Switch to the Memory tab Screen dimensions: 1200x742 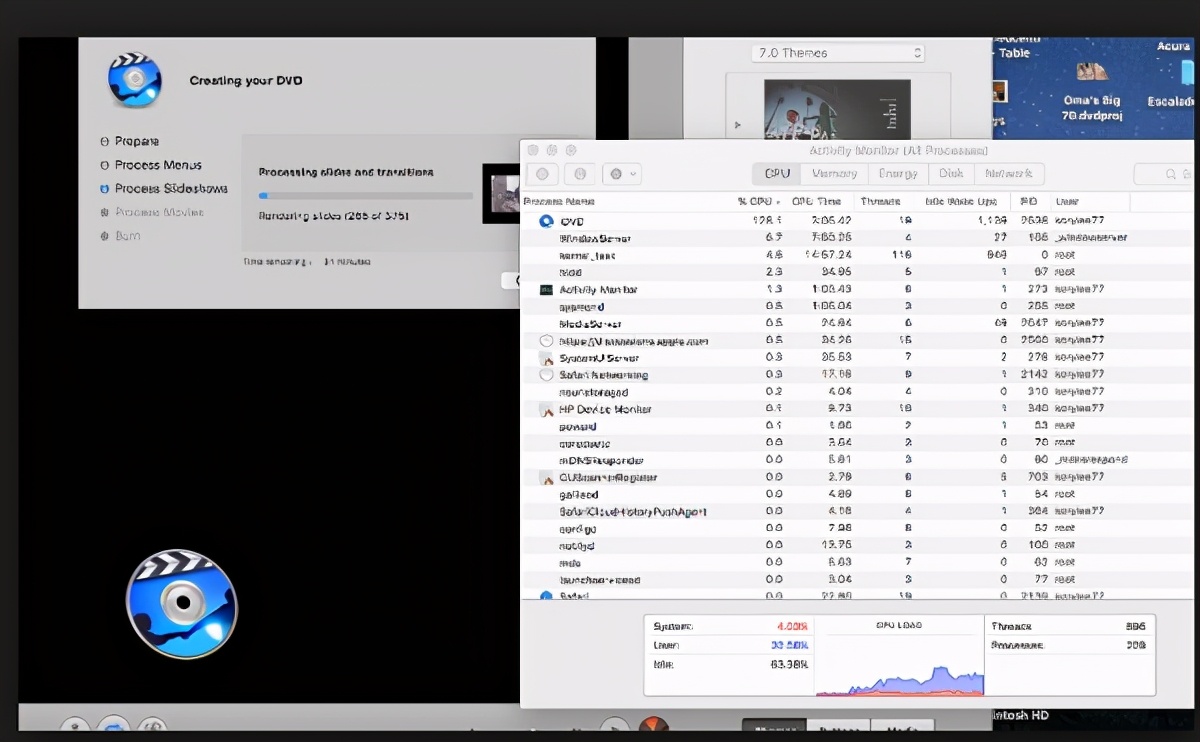point(834,174)
